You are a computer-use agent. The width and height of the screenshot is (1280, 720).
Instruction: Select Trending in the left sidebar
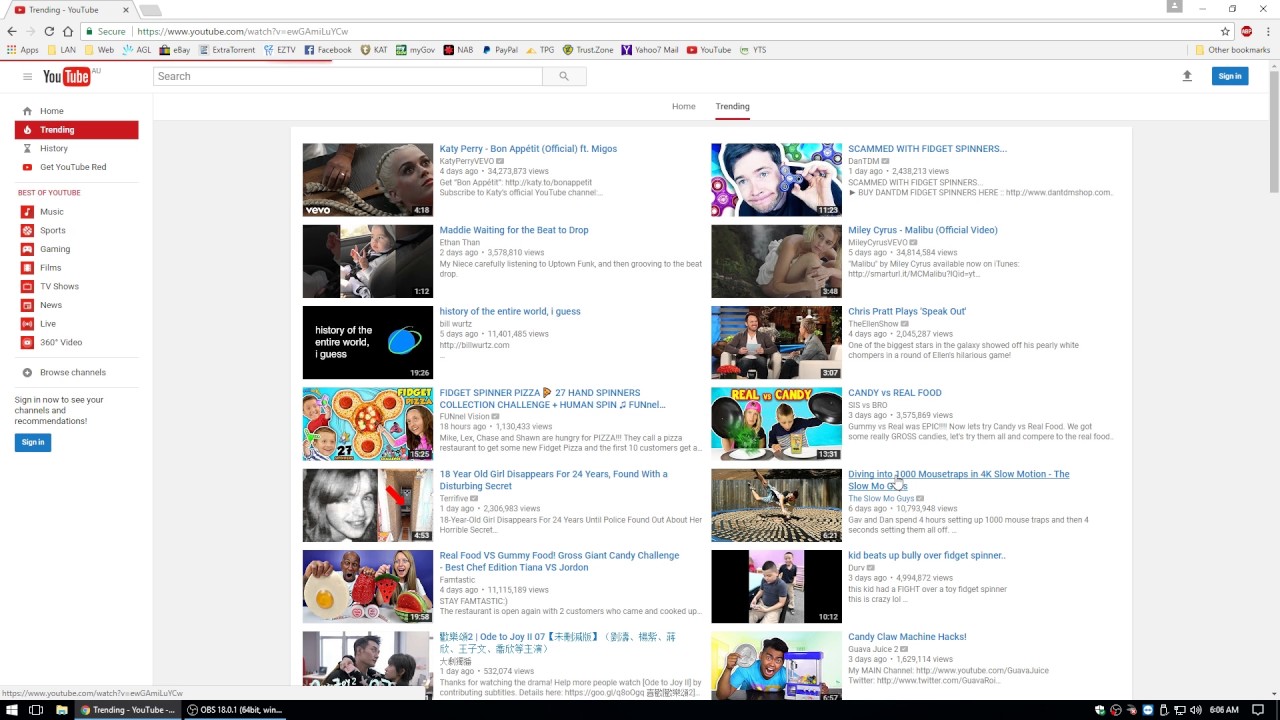(x=76, y=130)
